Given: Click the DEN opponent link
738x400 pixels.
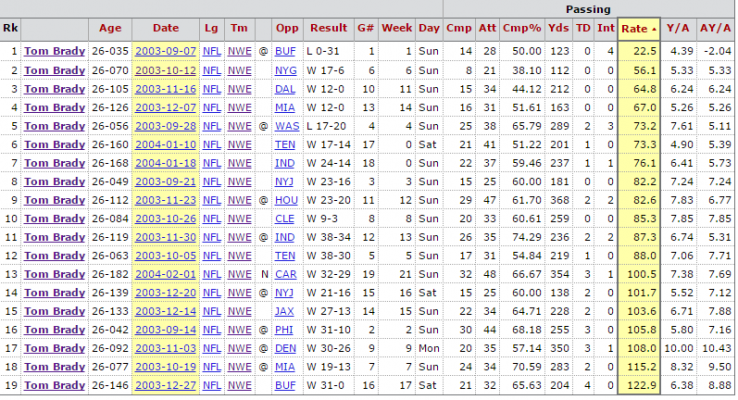Looking at the screenshot, I should (285, 349).
